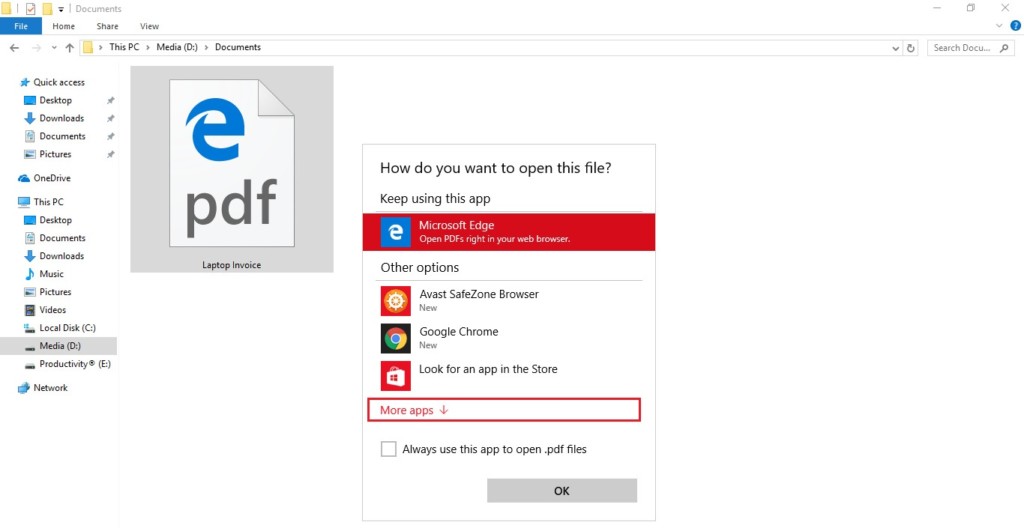Confirm with the OK button
The height and width of the screenshot is (528, 1024).
click(x=562, y=491)
